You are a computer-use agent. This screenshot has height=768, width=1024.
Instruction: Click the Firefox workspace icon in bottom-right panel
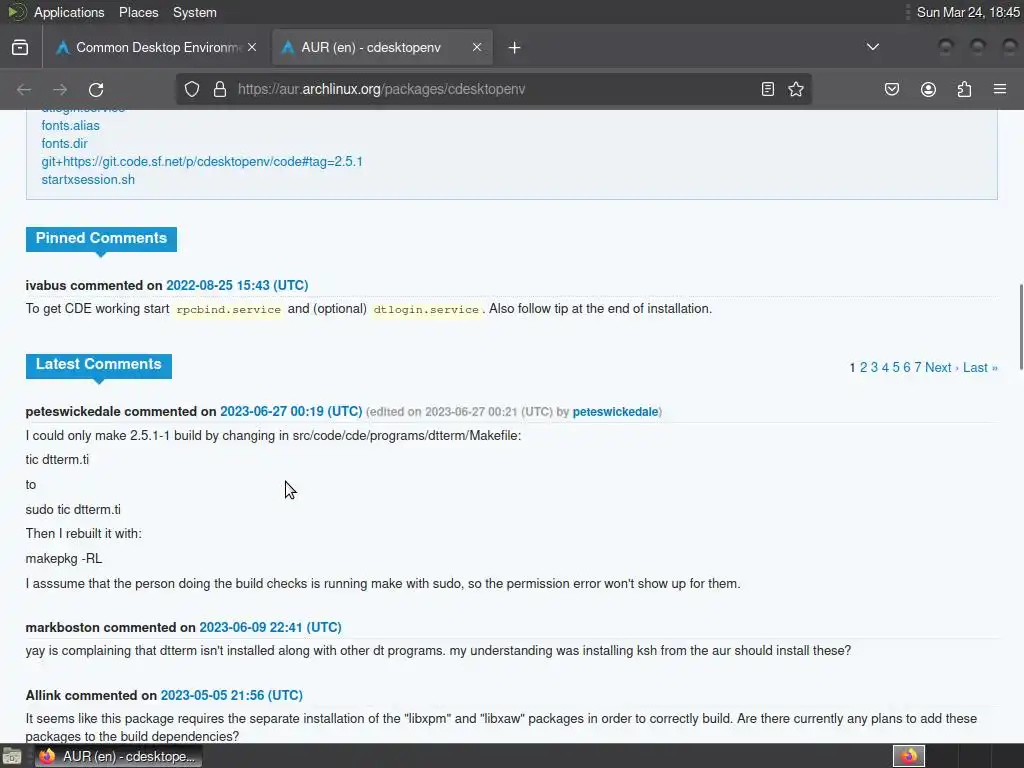[909, 756]
